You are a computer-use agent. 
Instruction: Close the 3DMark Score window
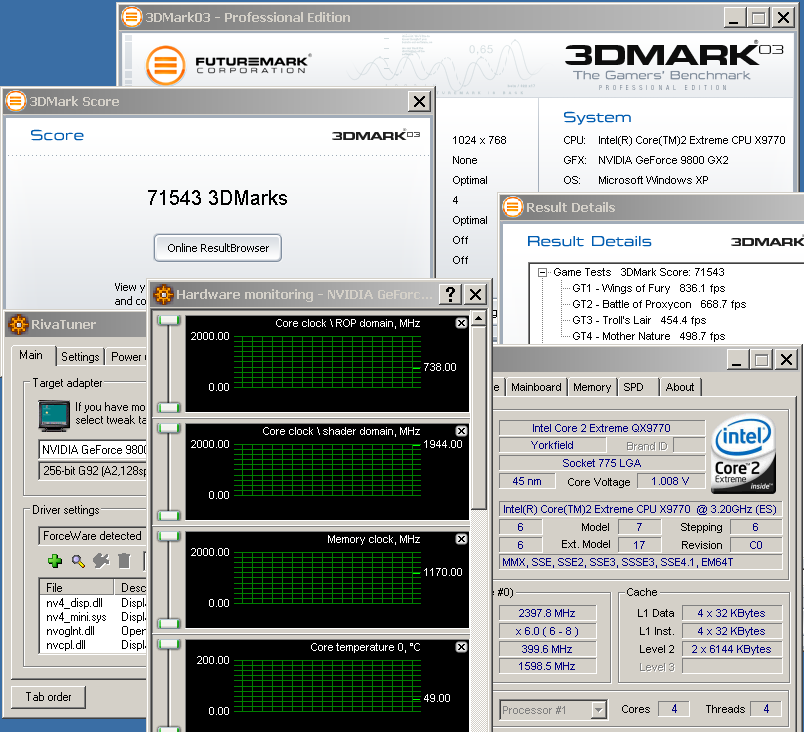[x=419, y=101]
